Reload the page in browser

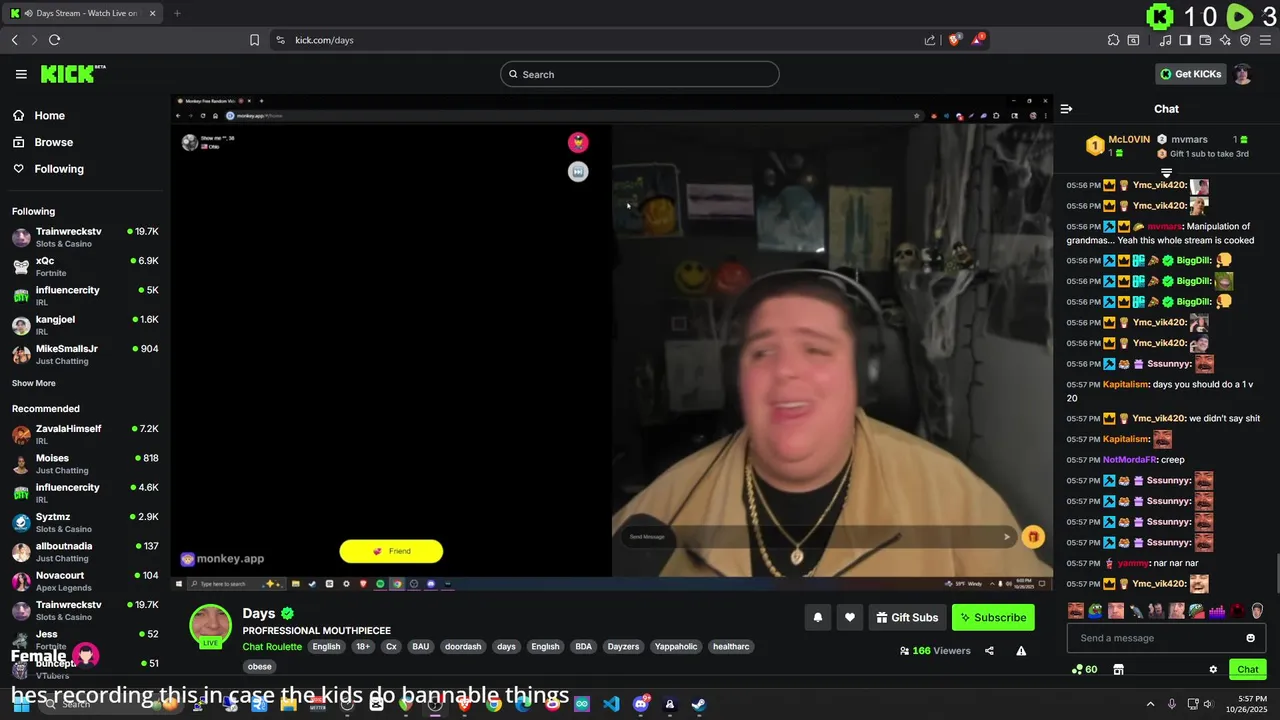(x=54, y=40)
